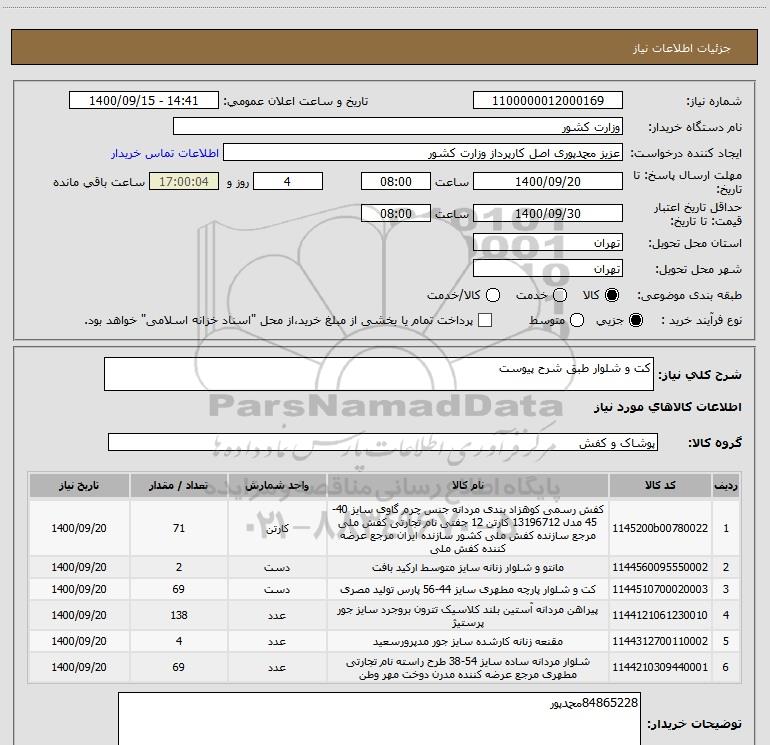Image resolution: width=770 pixels, height=745 pixels.
Task: Click the اطلاعات کالاهای مورد نیاز section title
Action: point(667,407)
